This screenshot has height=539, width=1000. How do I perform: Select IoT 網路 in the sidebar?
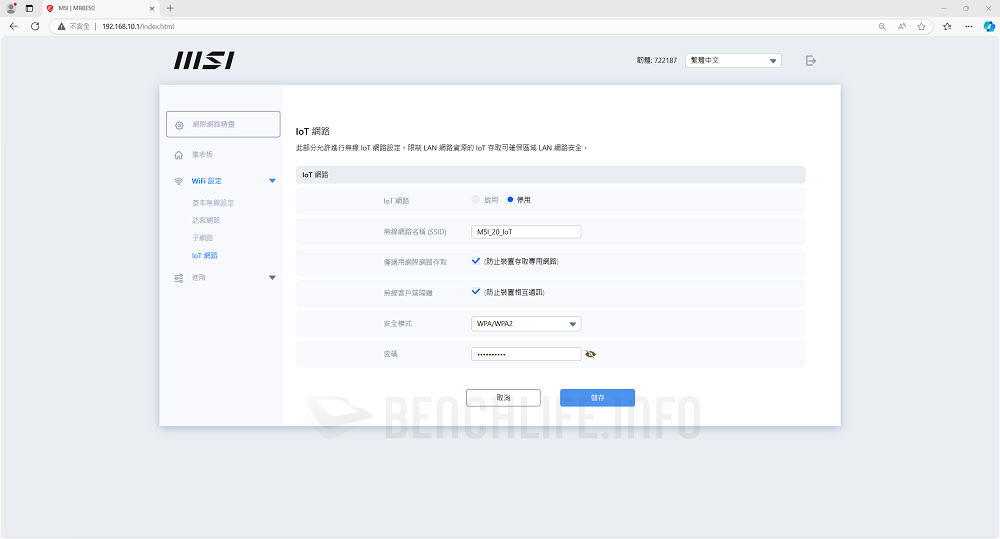click(x=205, y=255)
